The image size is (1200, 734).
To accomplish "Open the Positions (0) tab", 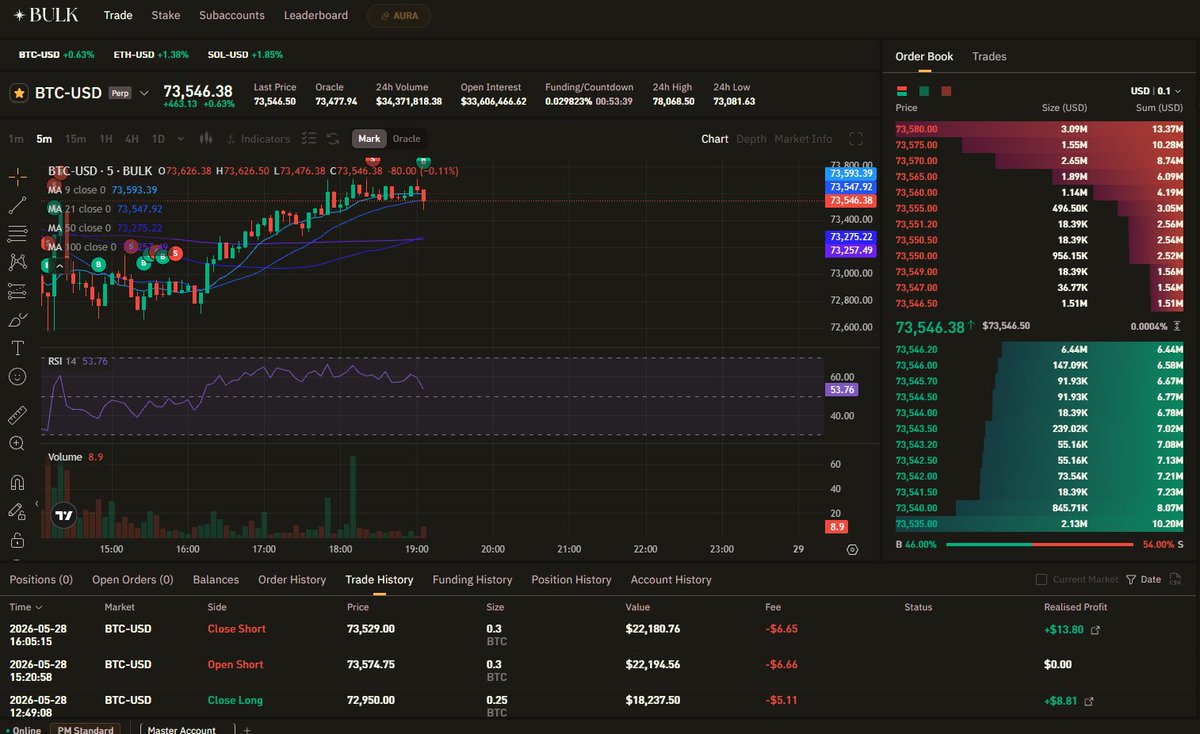I will pos(41,579).
